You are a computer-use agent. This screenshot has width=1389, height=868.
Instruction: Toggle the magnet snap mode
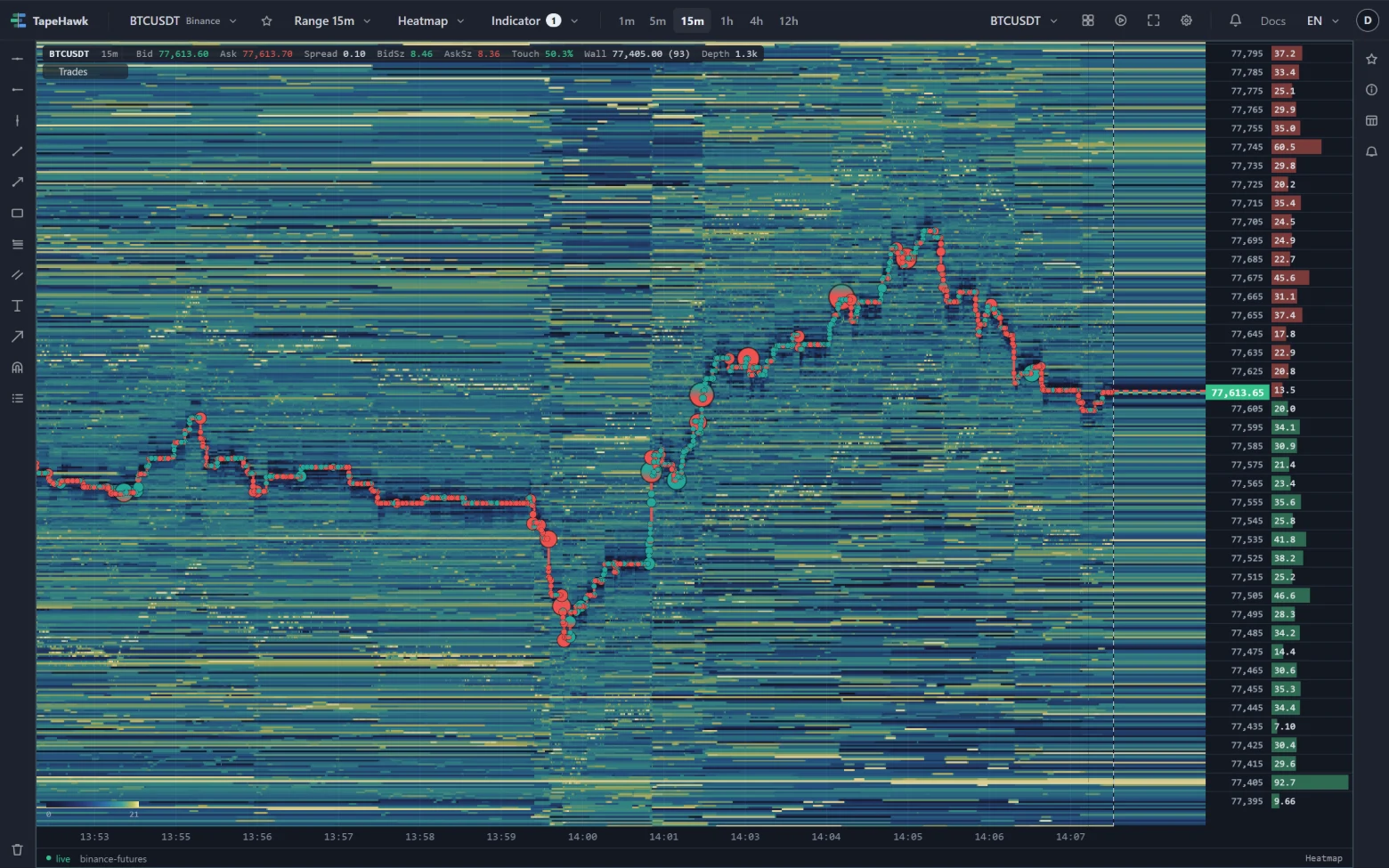[x=17, y=368]
